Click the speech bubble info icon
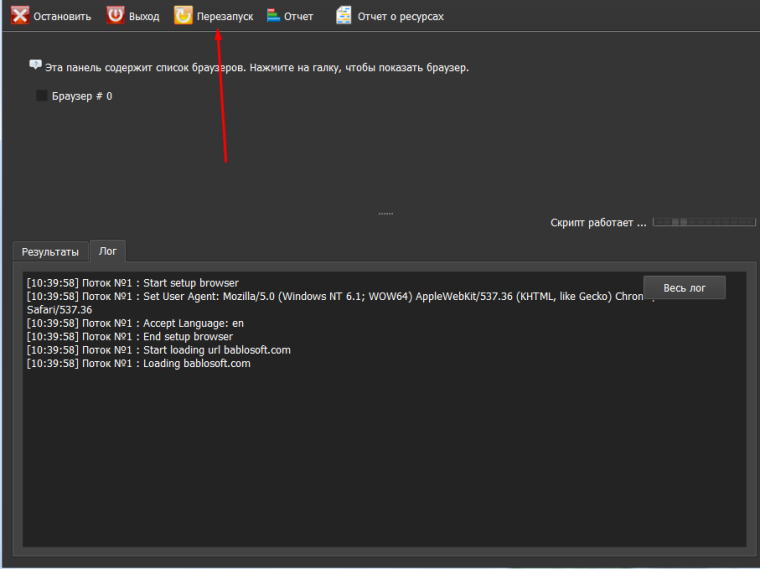The image size is (760, 569). click(x=35, y=65)
